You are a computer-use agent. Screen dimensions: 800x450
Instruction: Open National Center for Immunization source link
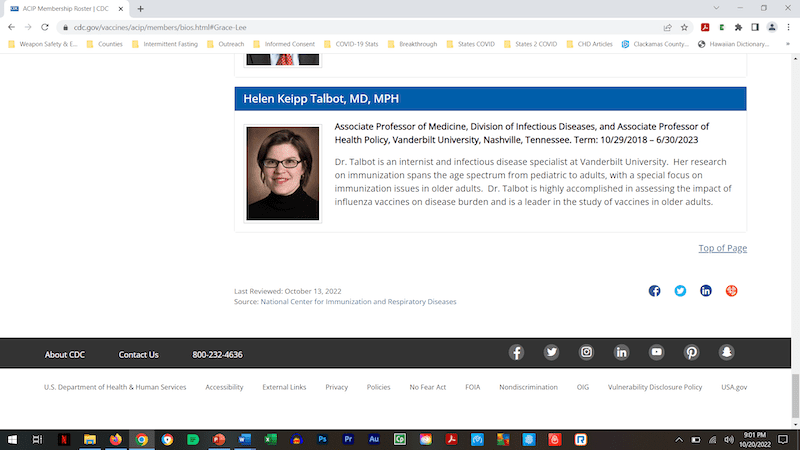pos(358,302)
